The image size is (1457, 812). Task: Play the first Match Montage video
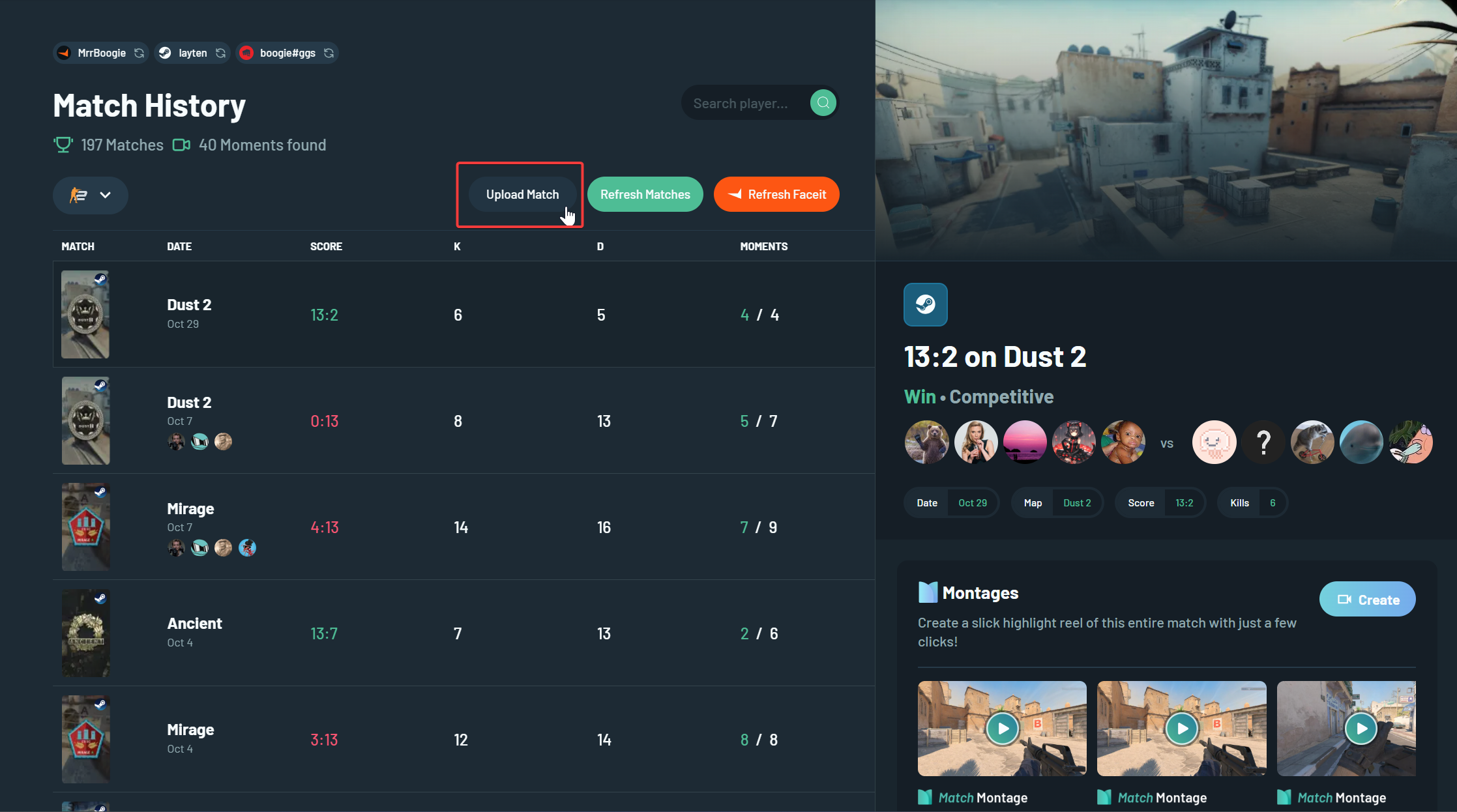[x=1002, y=729]
